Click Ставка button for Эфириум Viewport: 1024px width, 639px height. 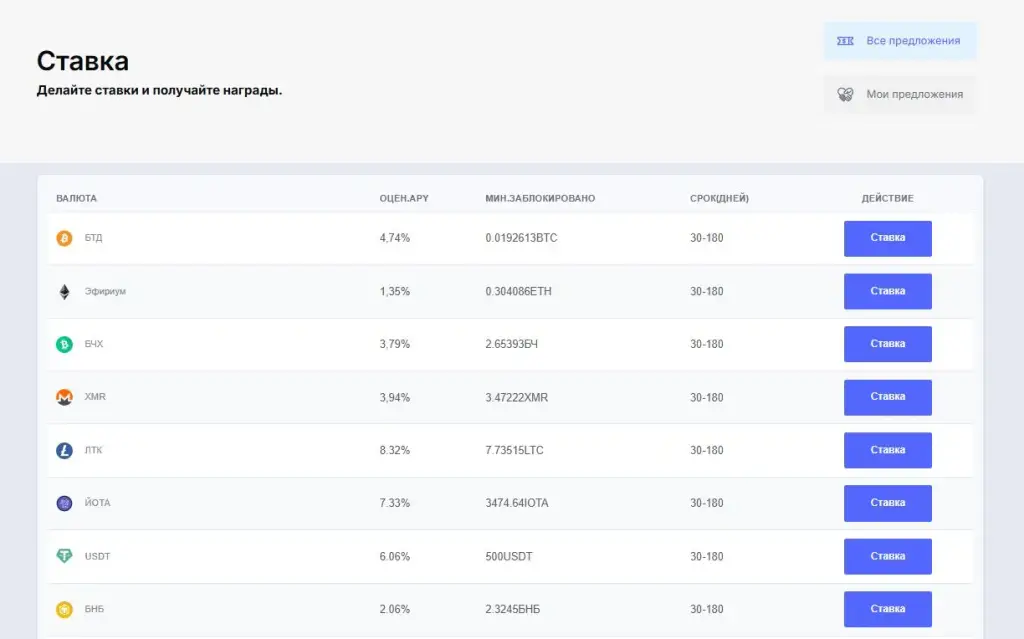point(888,291)
